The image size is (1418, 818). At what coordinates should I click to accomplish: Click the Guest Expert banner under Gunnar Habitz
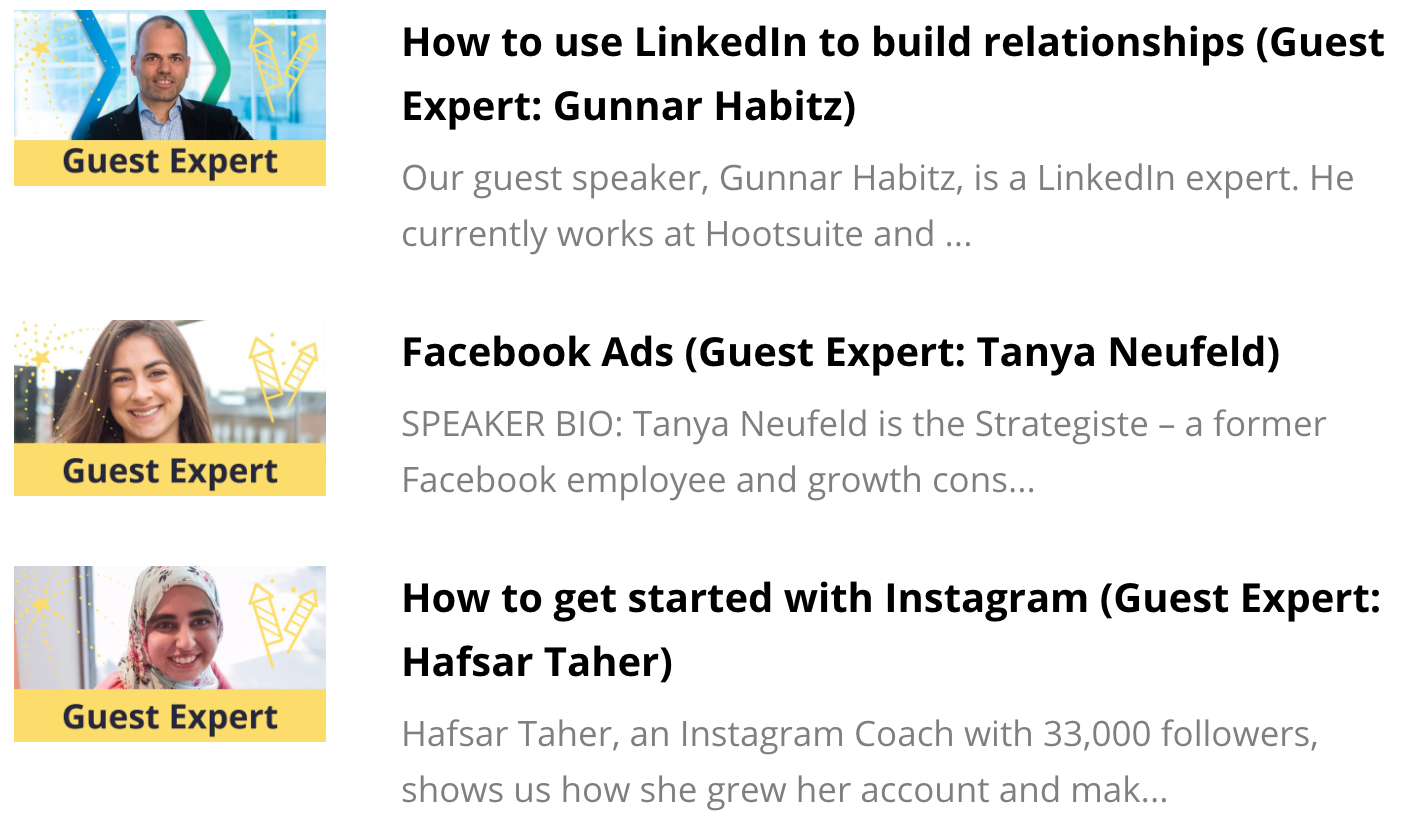coord(170,163)
